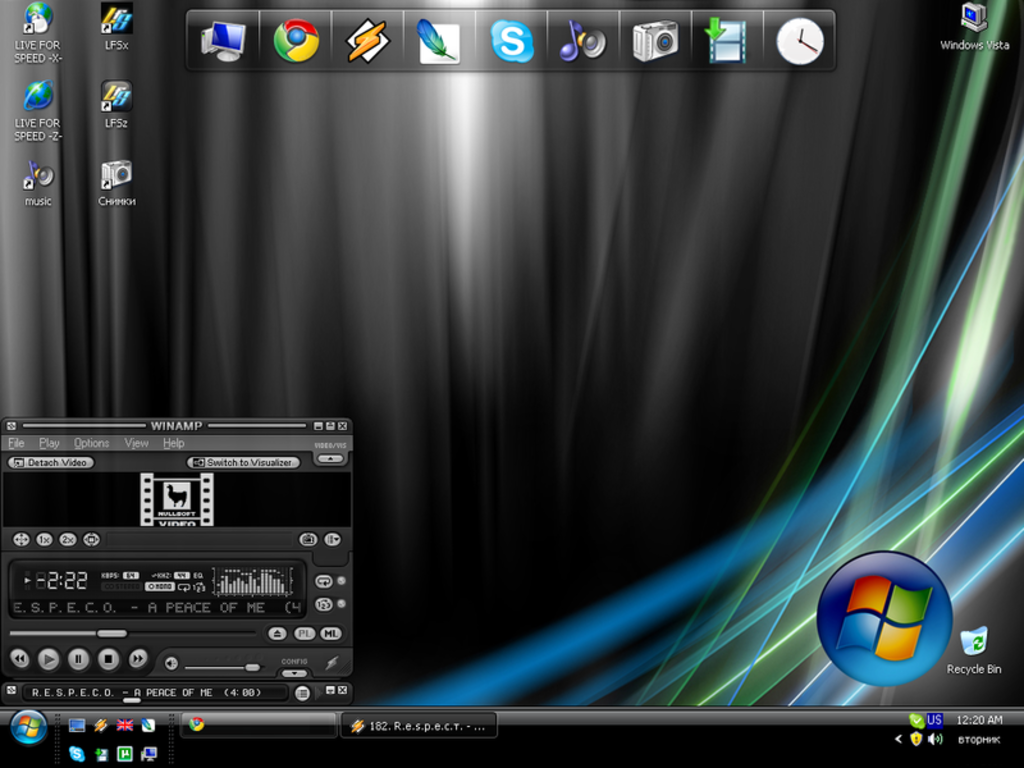Screen dimensions: 1024x768
Task: Click the Winamp lightning bolt logo icon
Action: (x=332, y=664)
